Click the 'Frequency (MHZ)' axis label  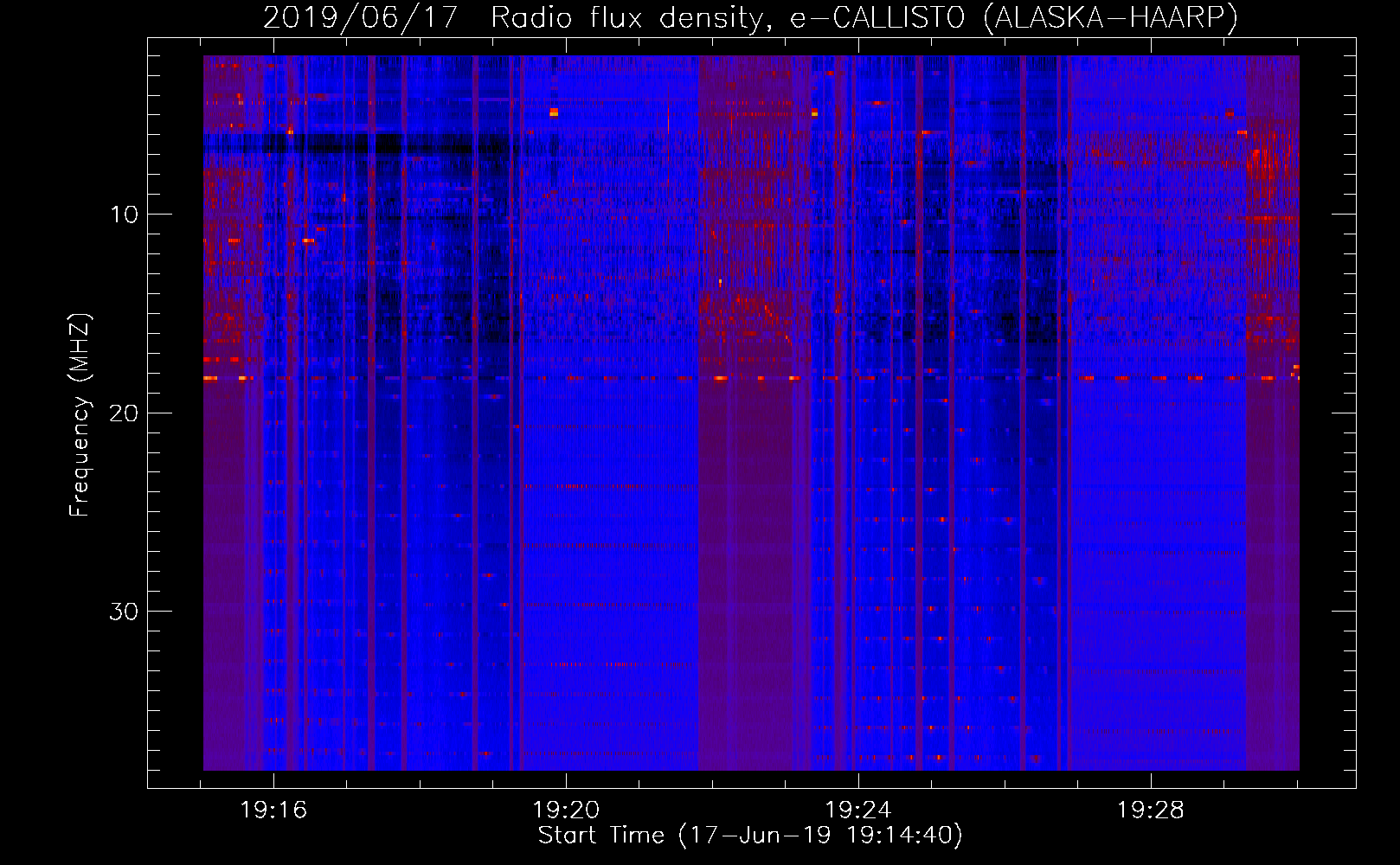80,414
